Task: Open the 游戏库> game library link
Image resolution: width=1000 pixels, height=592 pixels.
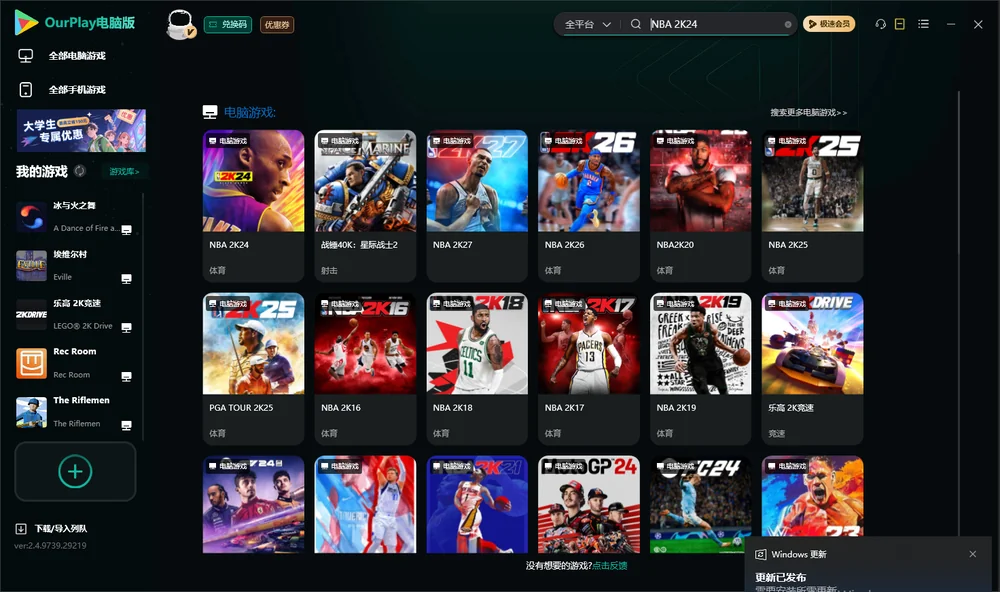Action: (124, 171)
